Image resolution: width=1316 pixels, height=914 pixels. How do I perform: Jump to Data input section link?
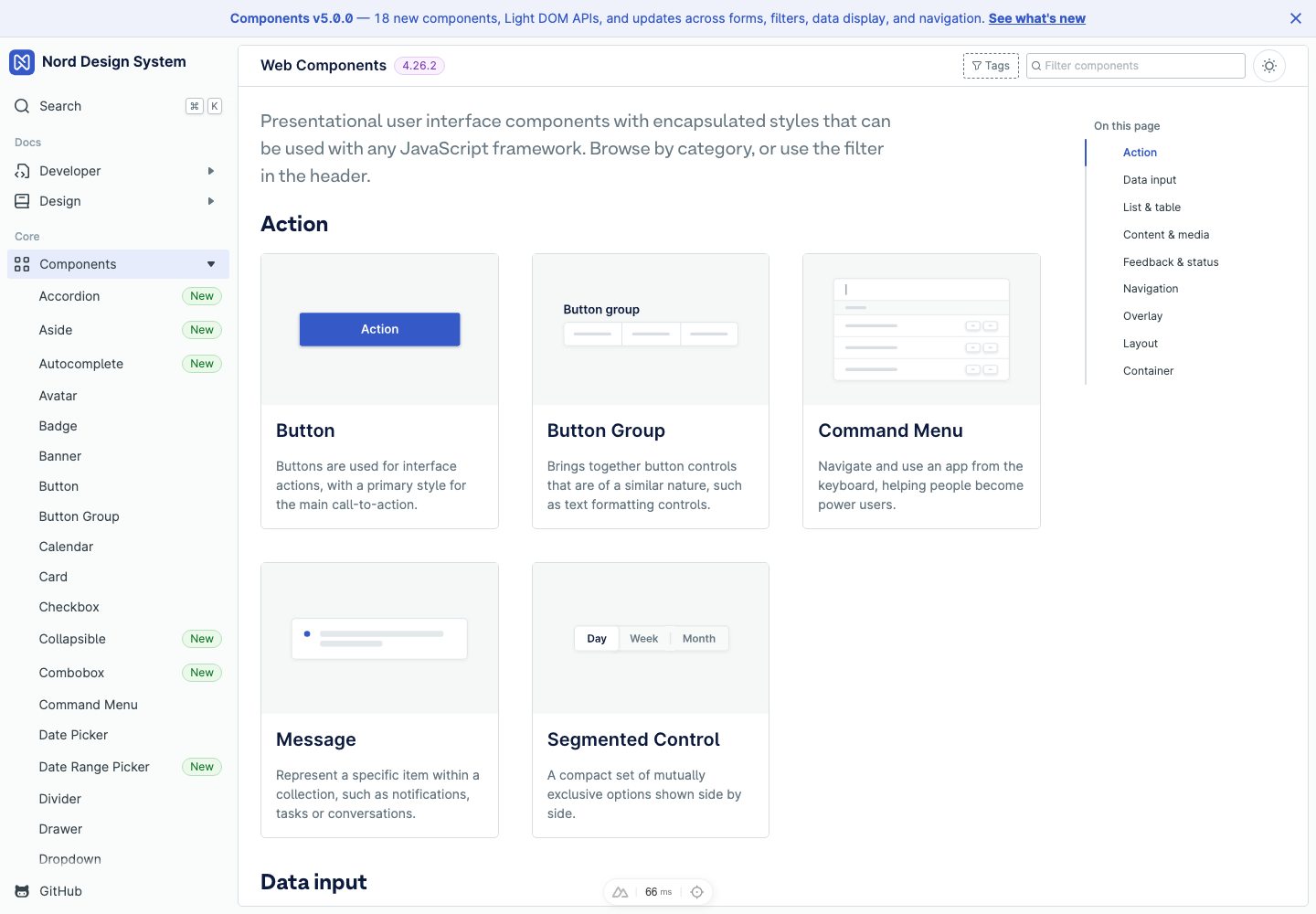(x=1150, y=180)
